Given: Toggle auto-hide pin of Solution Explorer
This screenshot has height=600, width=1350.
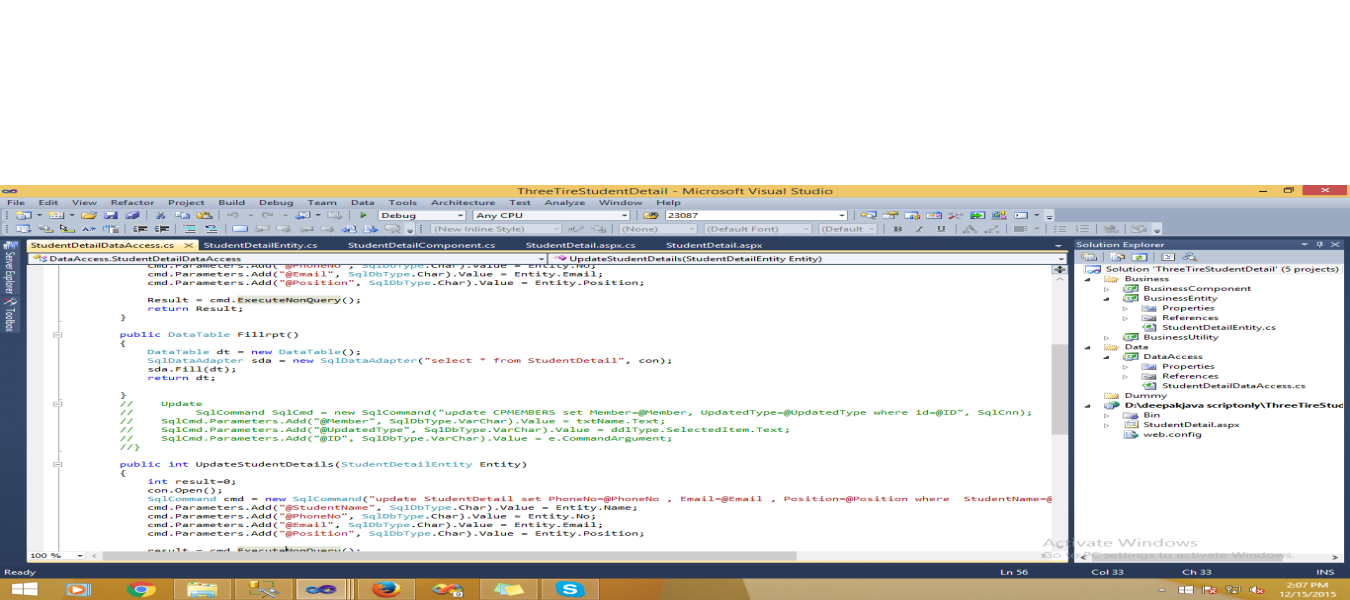Looking at the screenshot, I should (1320, 244).
